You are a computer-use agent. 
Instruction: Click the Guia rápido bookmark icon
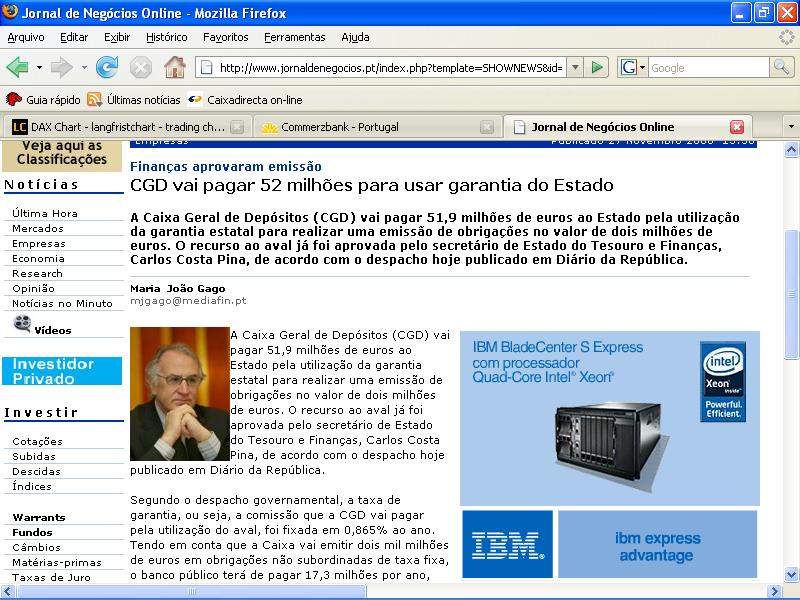coord(13,99)
